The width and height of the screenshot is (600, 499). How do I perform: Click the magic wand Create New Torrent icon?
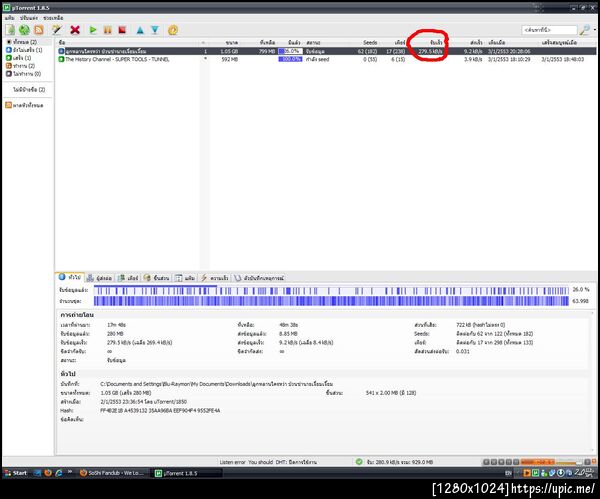click(57, 30)
